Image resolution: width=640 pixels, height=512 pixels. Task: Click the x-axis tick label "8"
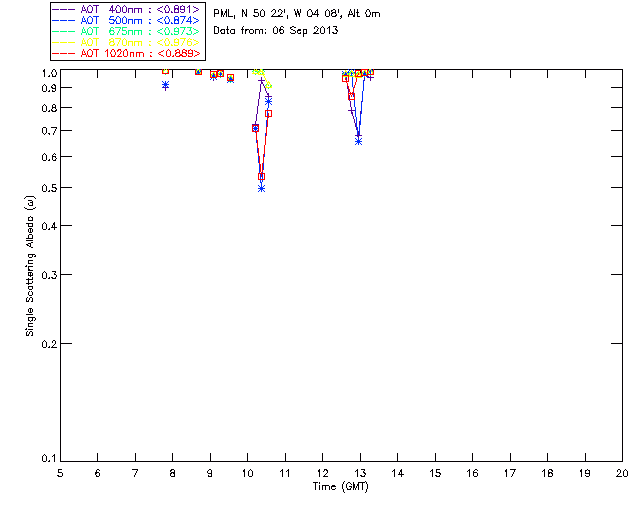tap(173, 473)
